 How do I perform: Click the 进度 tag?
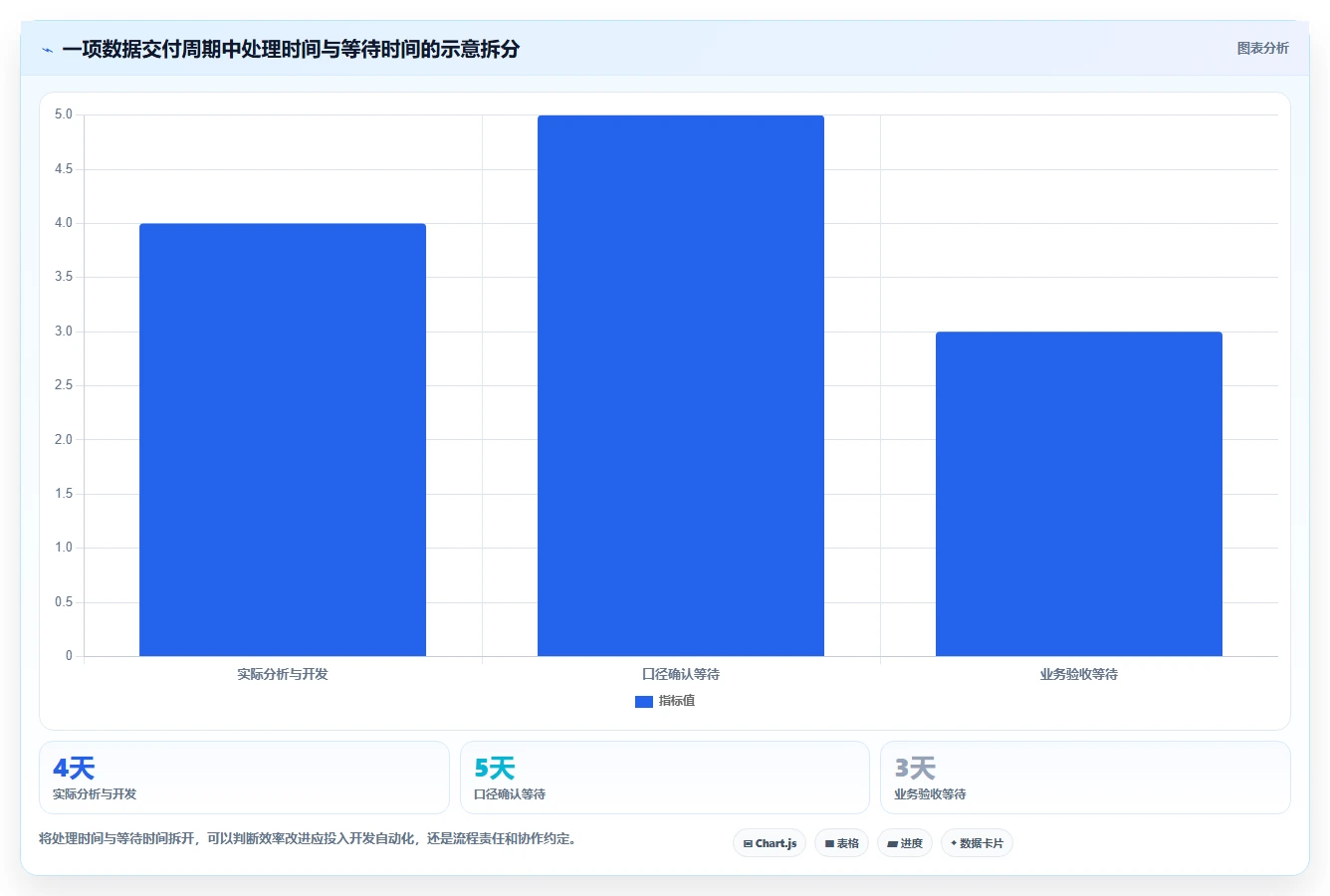tap(905, 843)
